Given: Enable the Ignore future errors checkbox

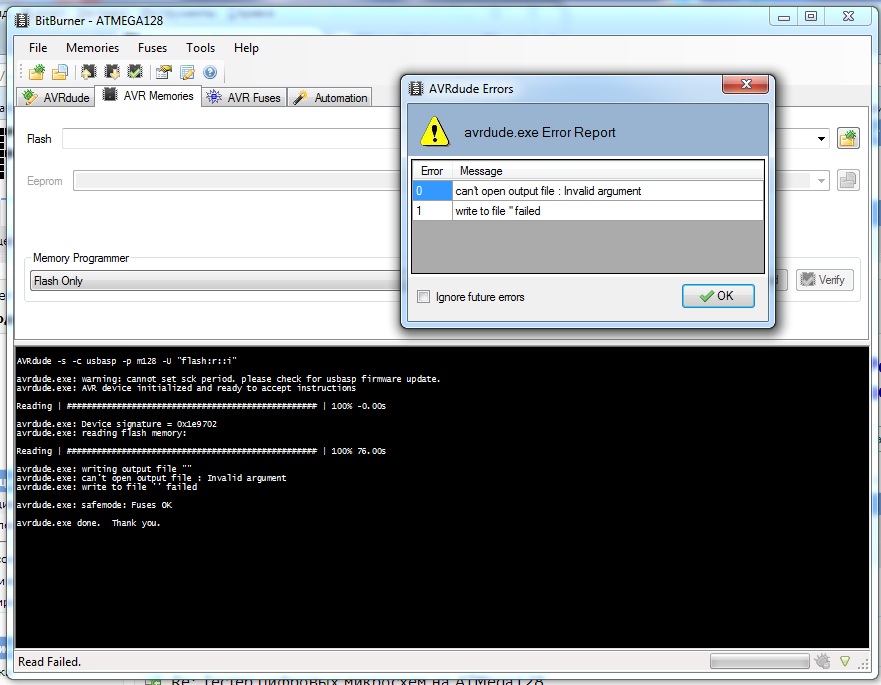Looking at the screenshot, I should pos(424,297).
